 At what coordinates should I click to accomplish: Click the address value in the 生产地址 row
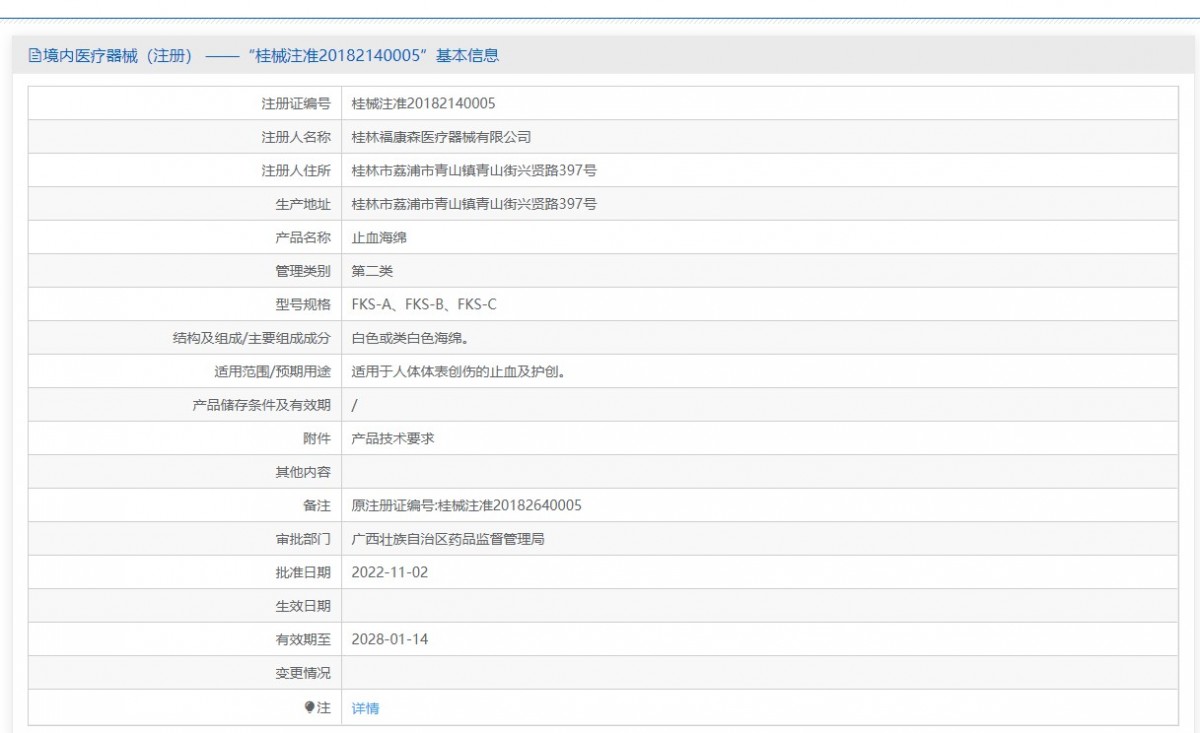click(475, 204)
